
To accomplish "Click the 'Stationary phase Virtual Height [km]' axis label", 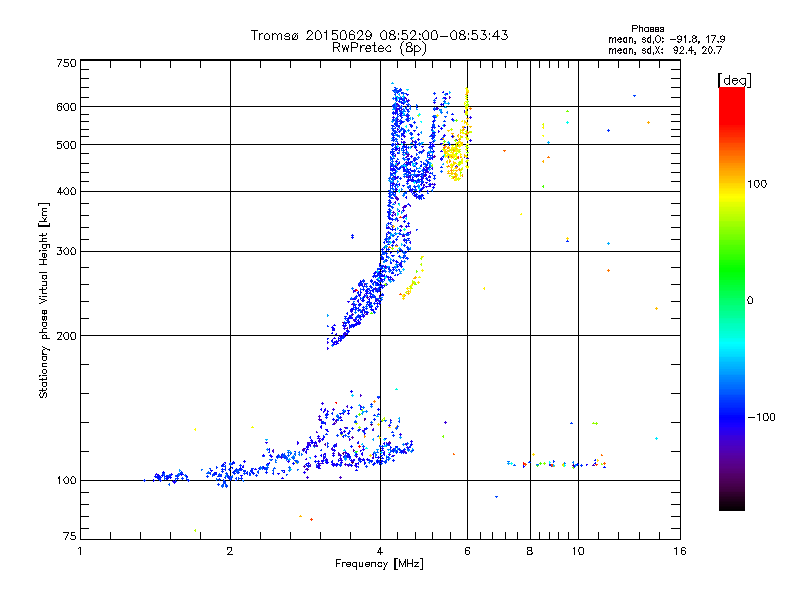I will (43, 301).
